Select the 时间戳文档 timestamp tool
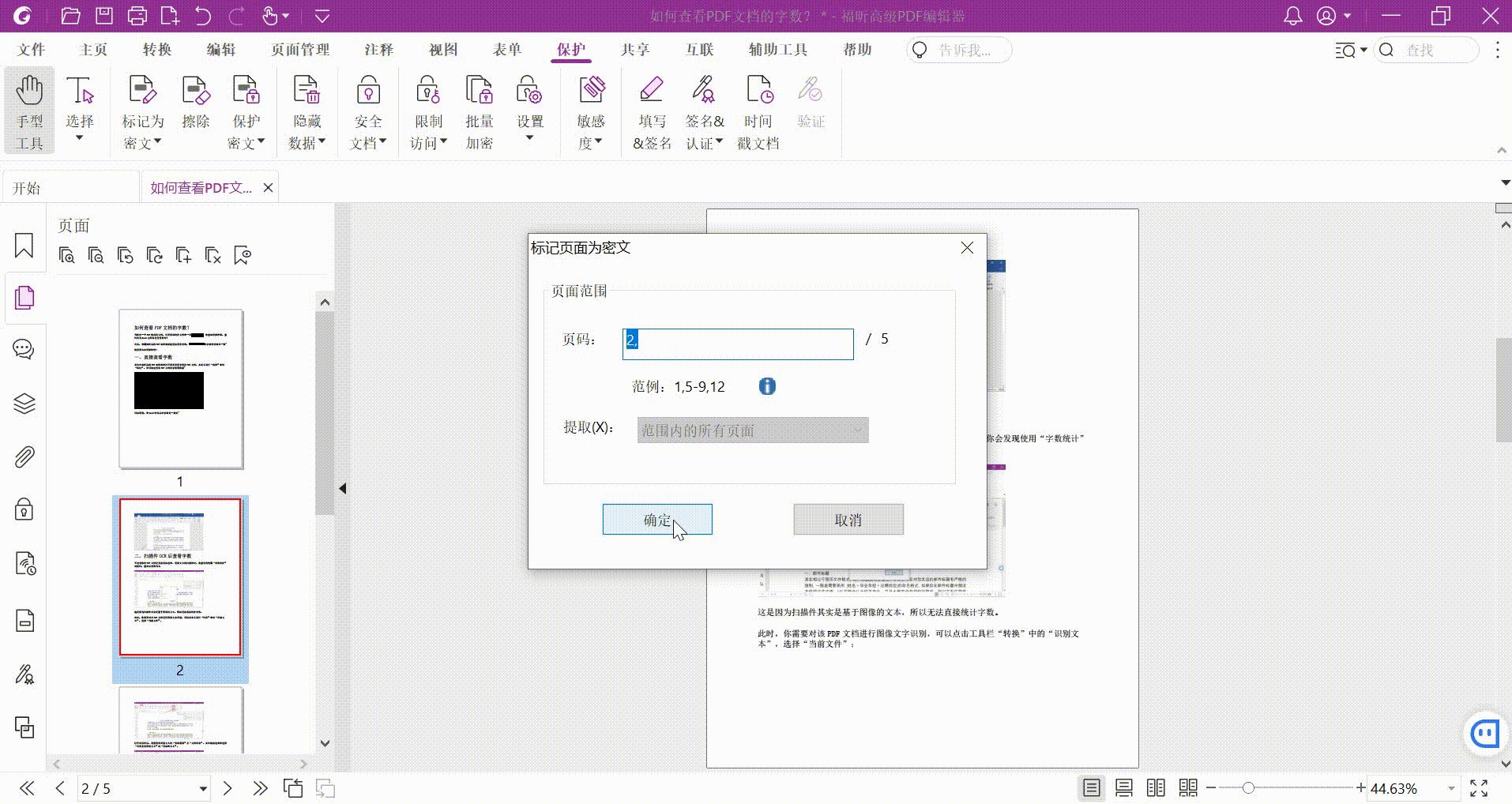 [x=758, y=111]
